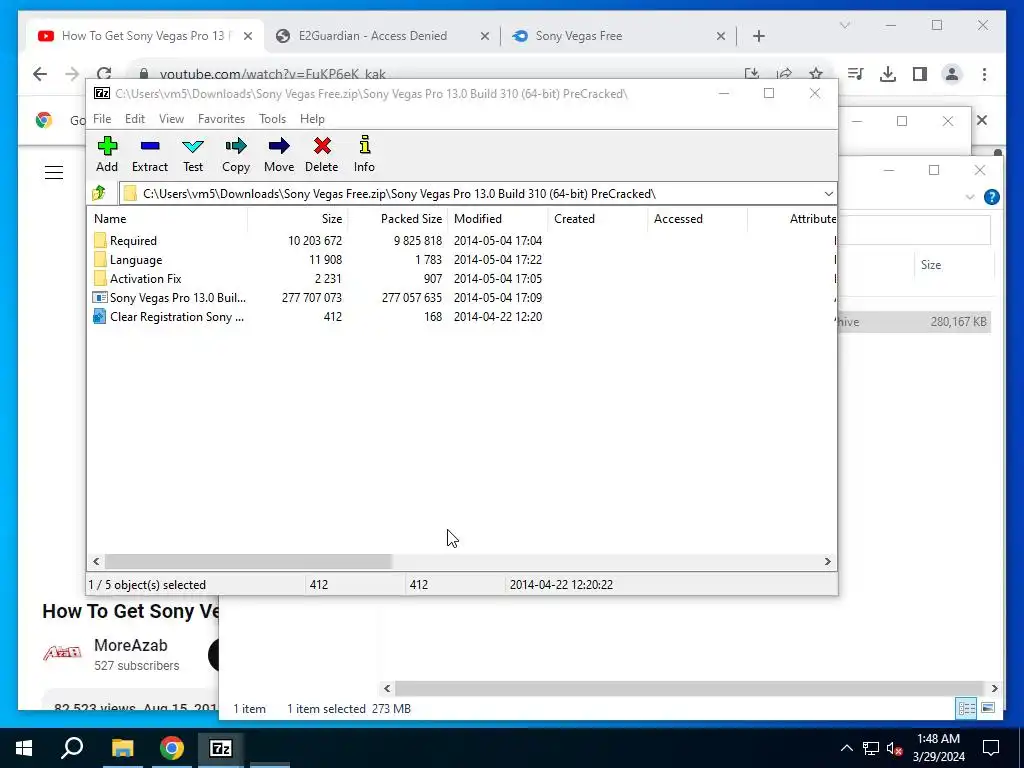1024x768 pixels.
Task: Open the Chrome downloads icon
Action: [888, 74]
